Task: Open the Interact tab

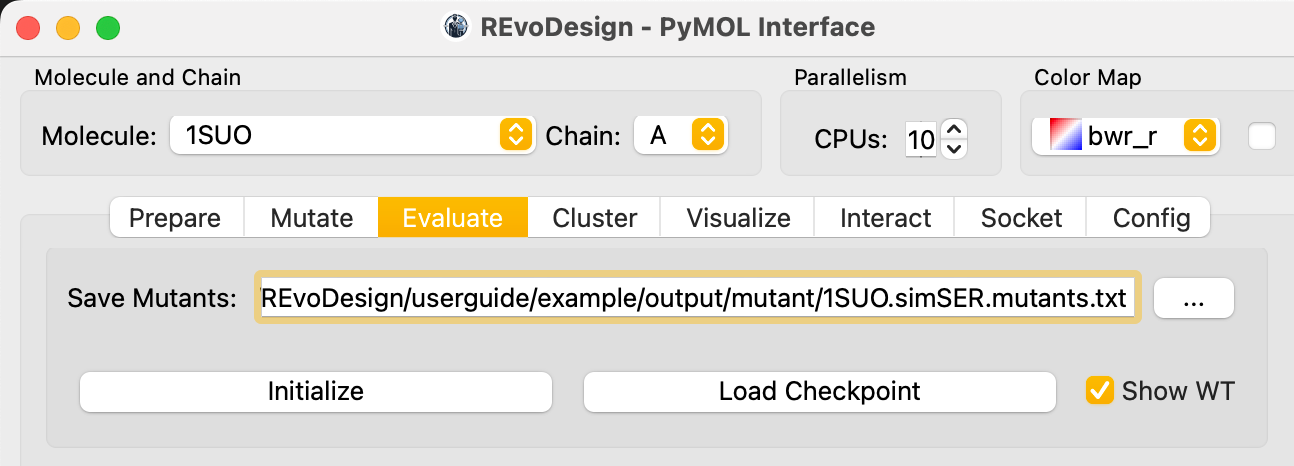Action: pyautogui.click(x=885, y=218)
